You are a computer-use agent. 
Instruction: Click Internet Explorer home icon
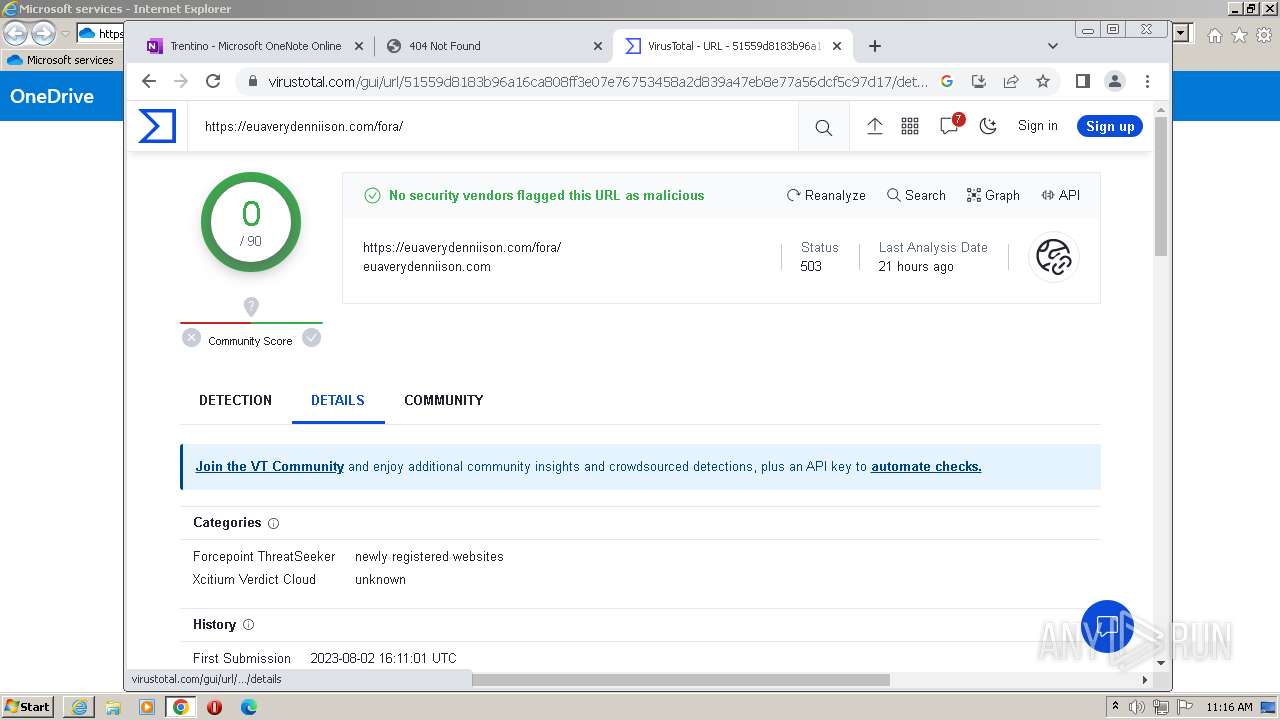(1214, 35)
